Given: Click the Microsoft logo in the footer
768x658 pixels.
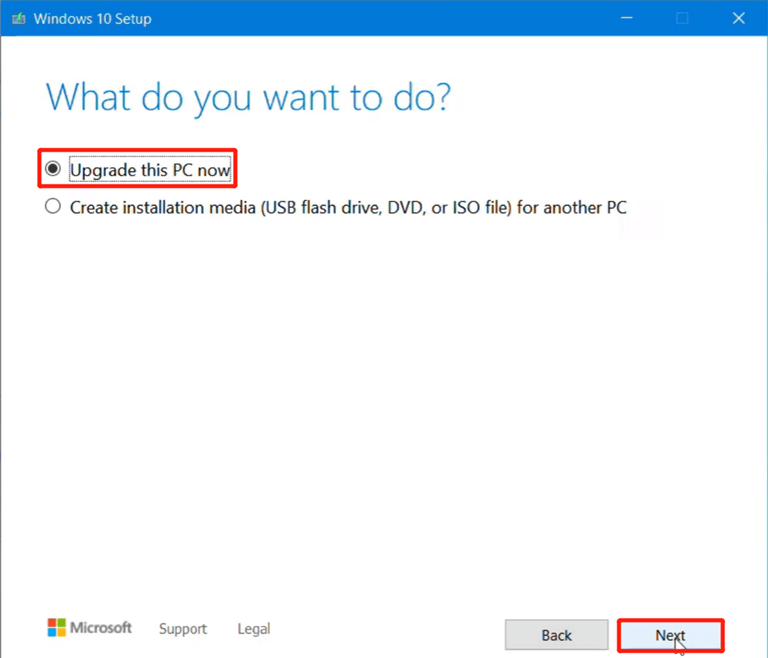Looking at the screenshot, I should click(x=90, y=628).
